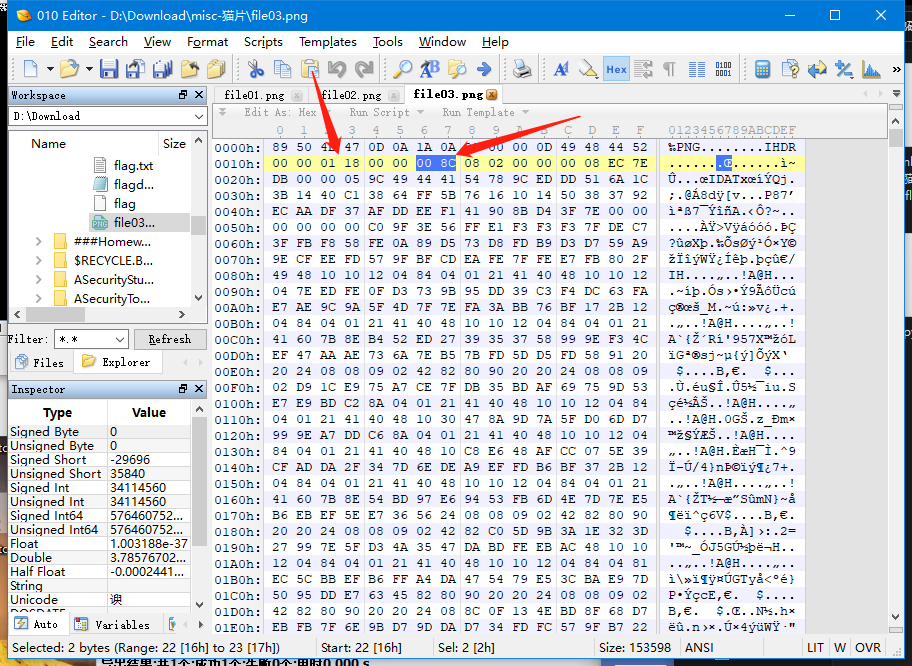Click the Save All icon
This screenshot has height=666, width=912.
(162, 69)
